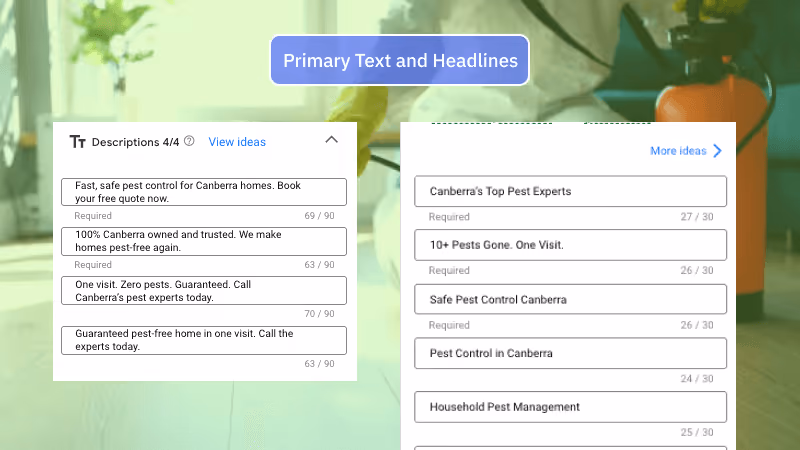The image size is (800, 450).
Task: Edit the "Household Pest Management" headline field
Action: coord(570,407)
